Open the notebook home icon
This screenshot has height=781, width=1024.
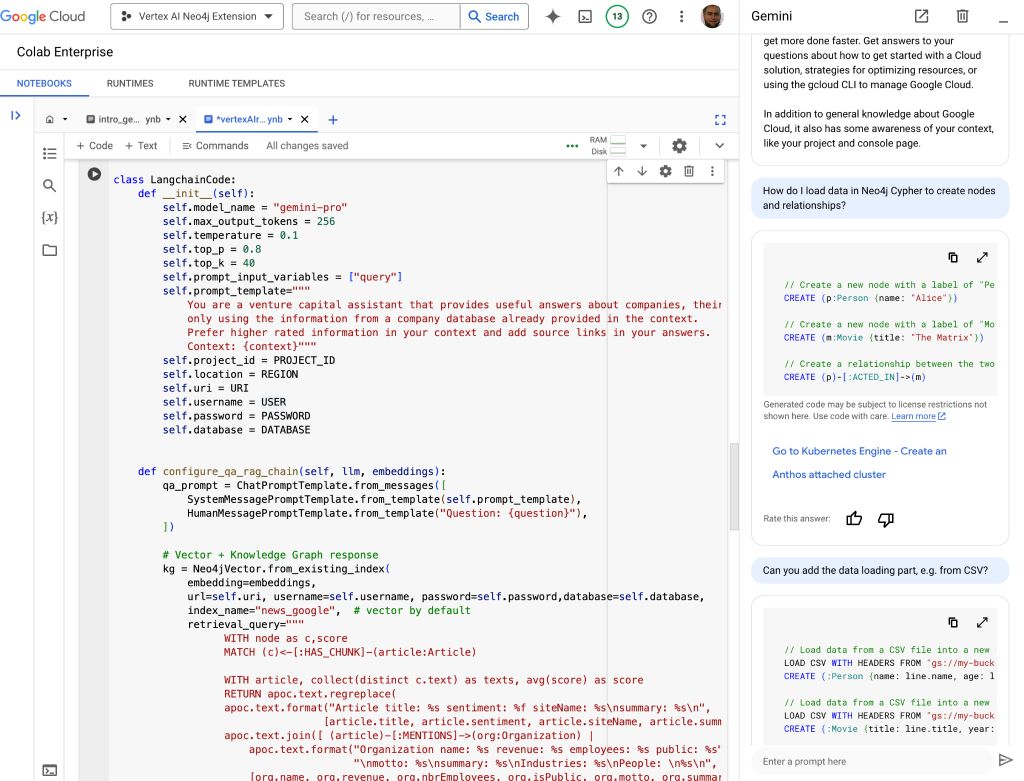coord(50,120)
